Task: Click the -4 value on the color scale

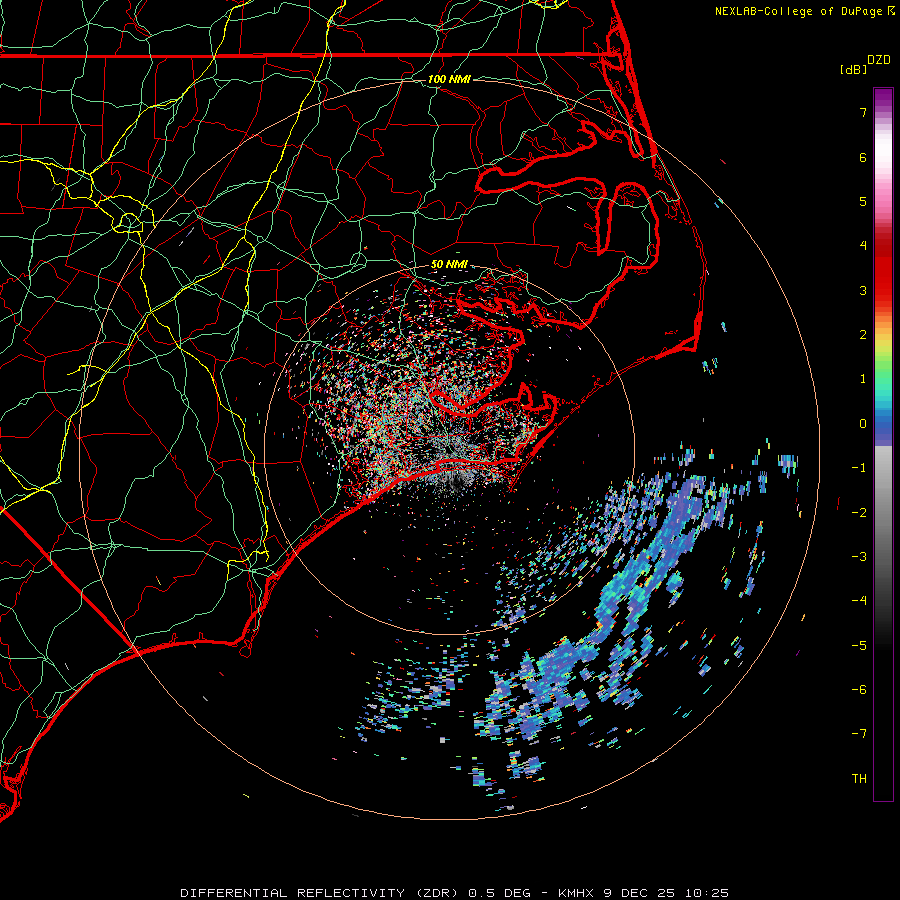Action: tap(859, 600)
